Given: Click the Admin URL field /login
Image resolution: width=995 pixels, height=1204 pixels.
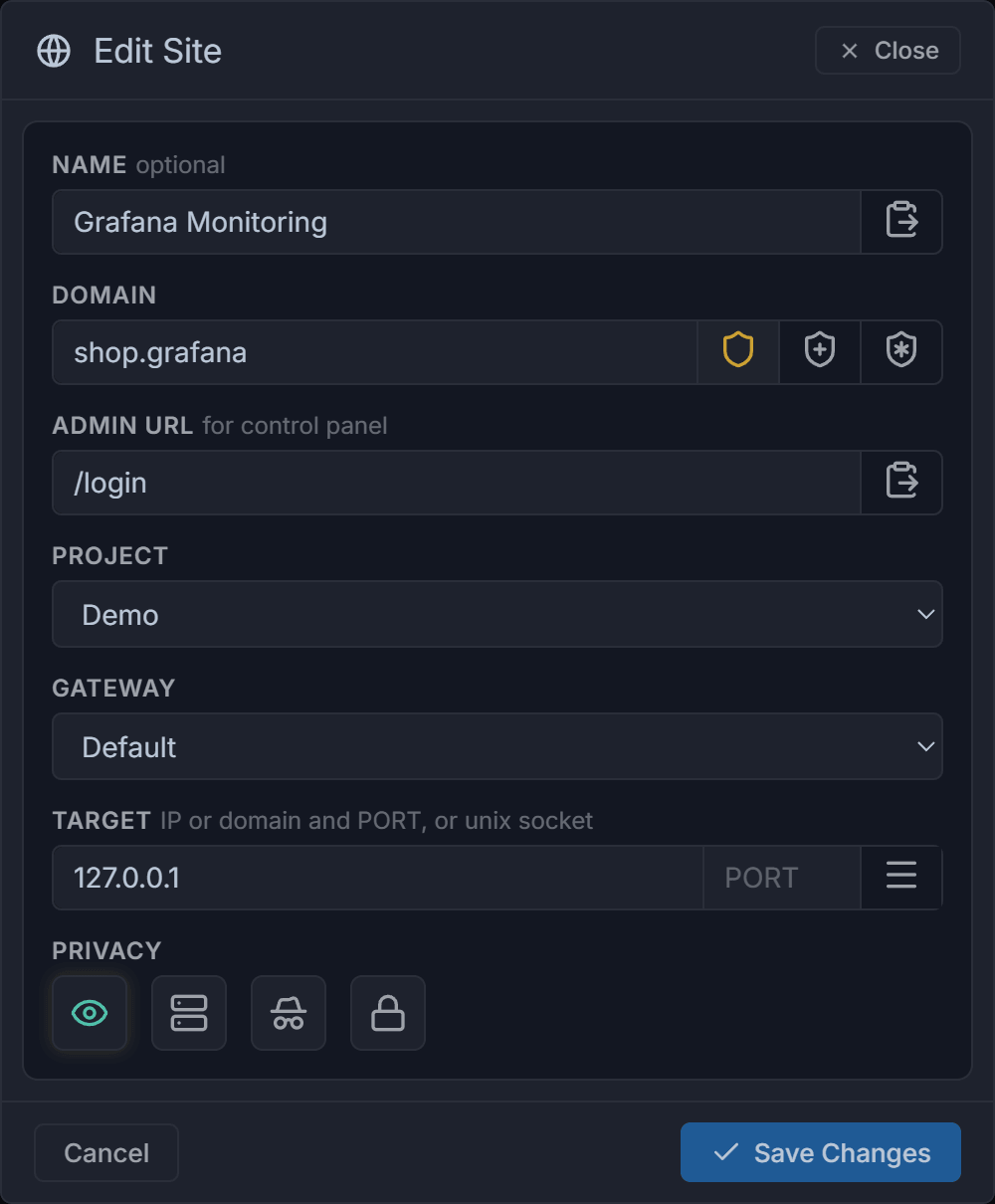Looking at the screenshot, I should click(x=457, y=482).
